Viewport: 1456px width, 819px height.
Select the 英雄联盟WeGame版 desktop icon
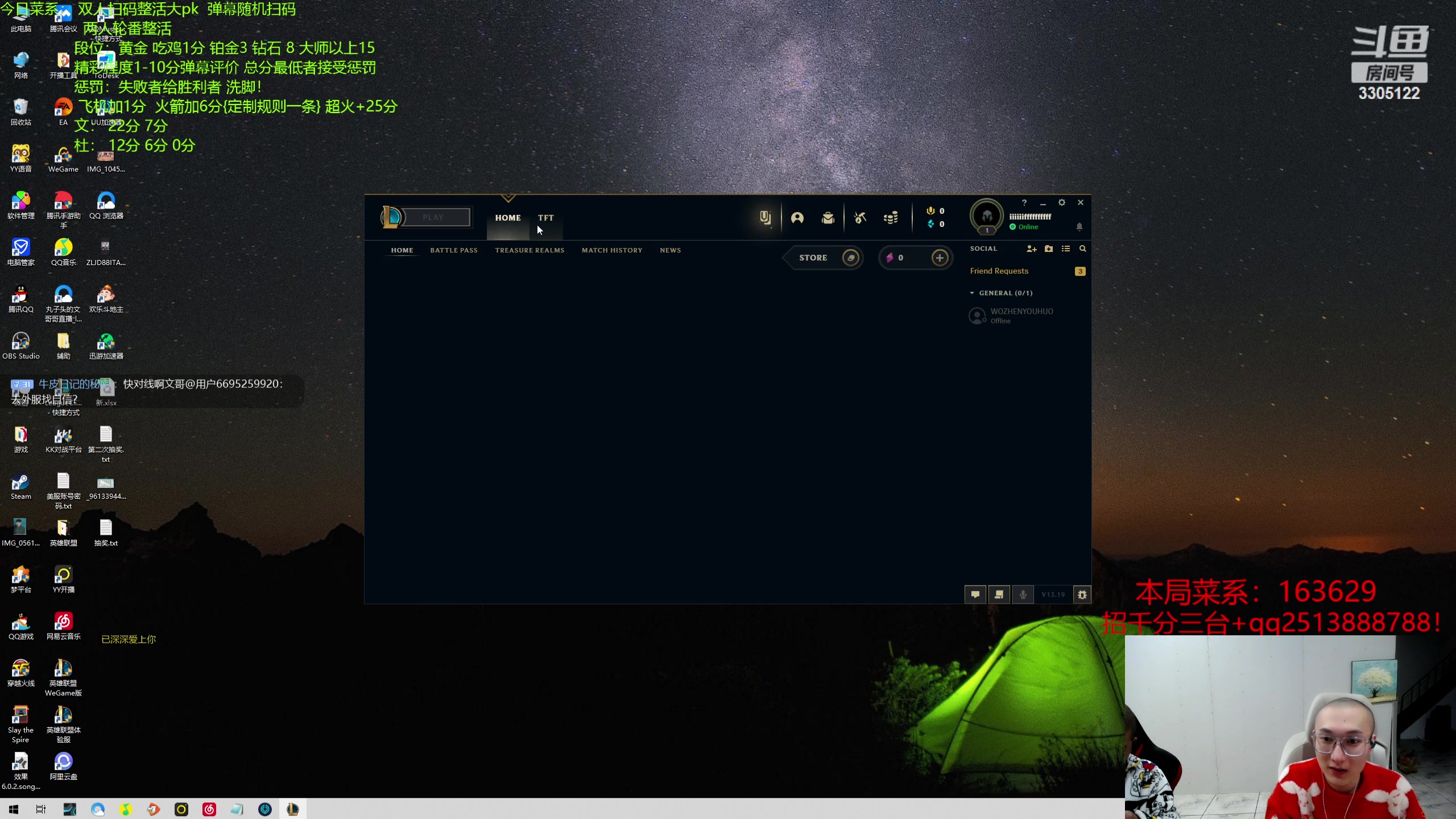(x=64, y=678)
